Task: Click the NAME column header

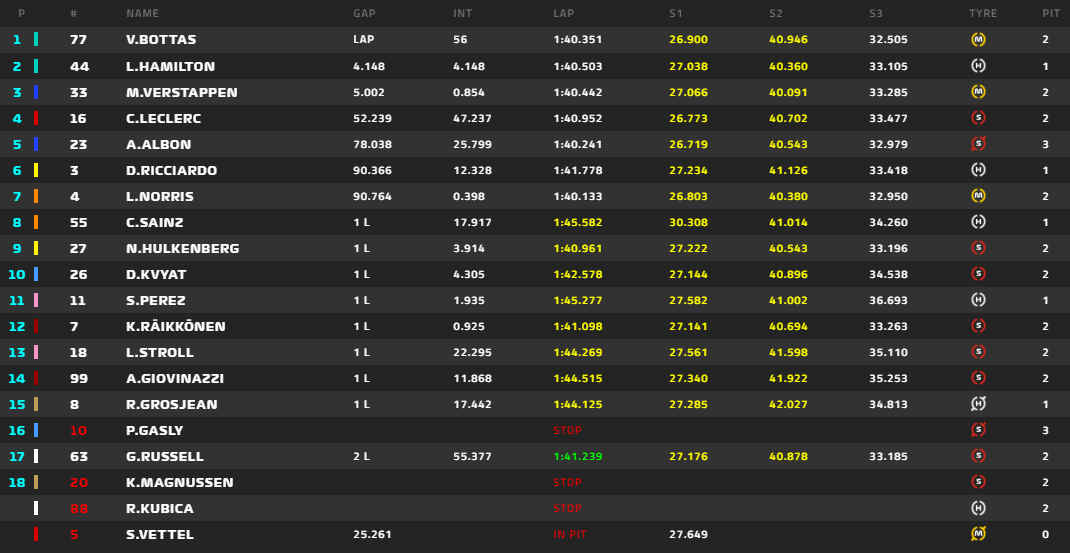Action: [x=142, y=14]
